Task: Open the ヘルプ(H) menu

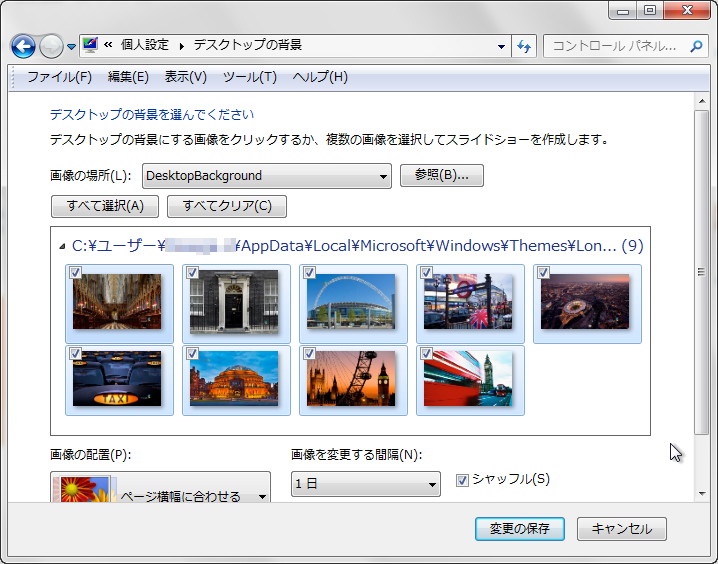Action: click(320, 77)
